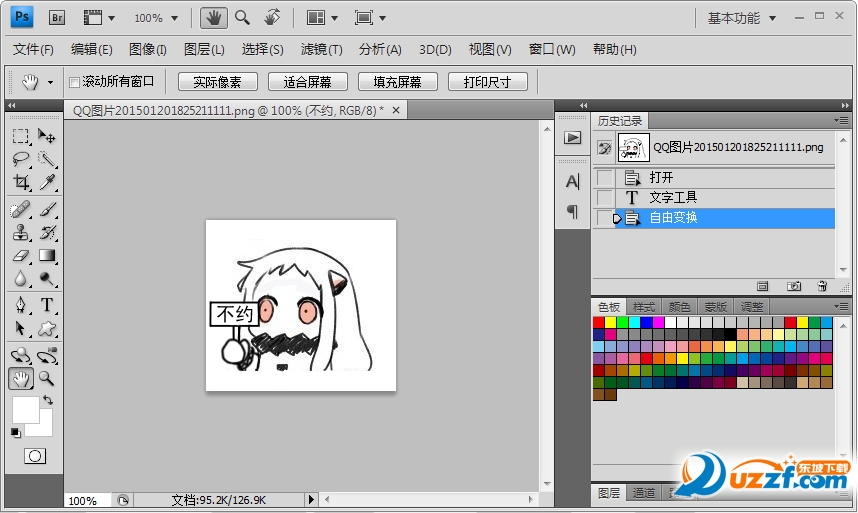Open the 基本功能 workspace dropdown
Viewport: 858px width, 513px height.
coord(741,18)
